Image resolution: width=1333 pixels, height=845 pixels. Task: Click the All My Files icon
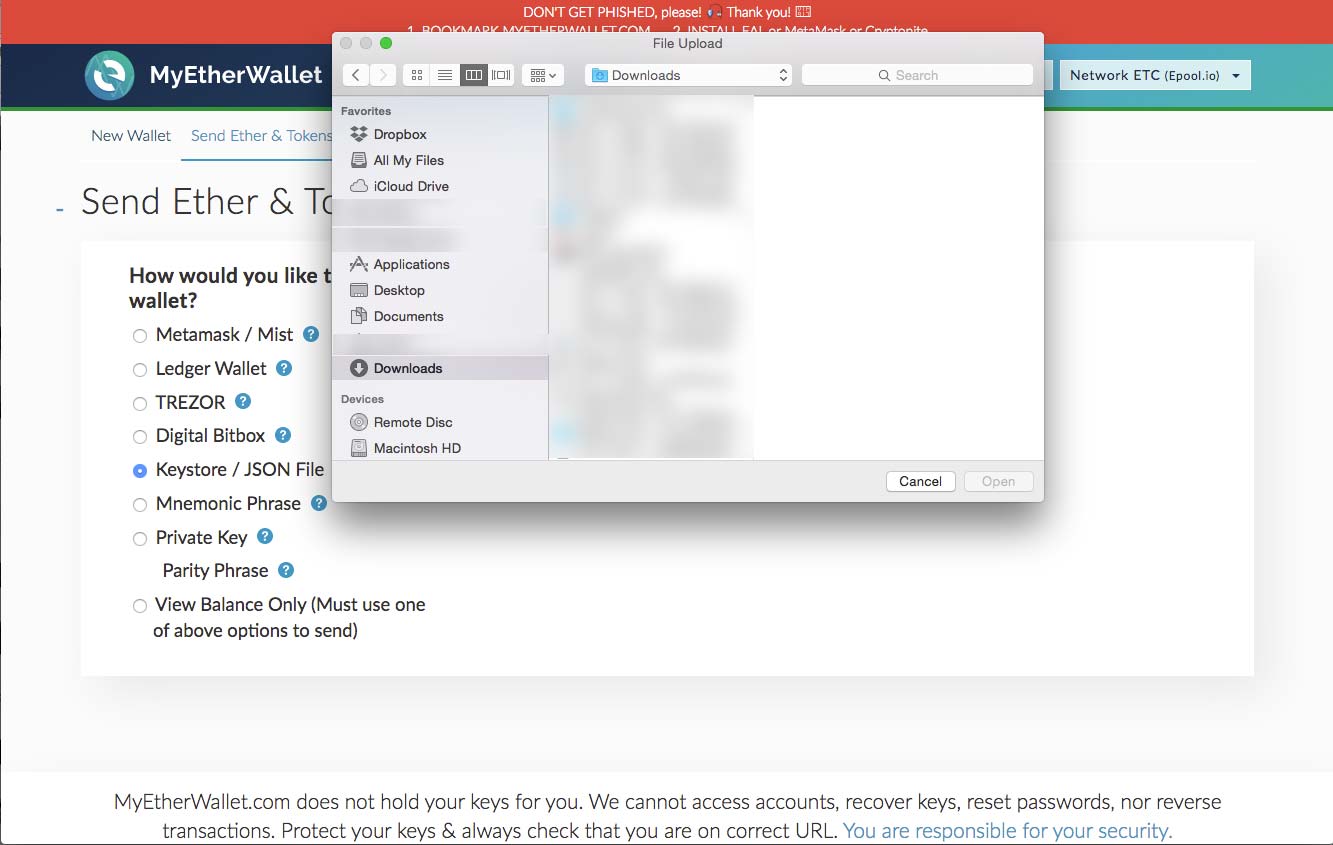pyautogui.click(x=359, y=160)
